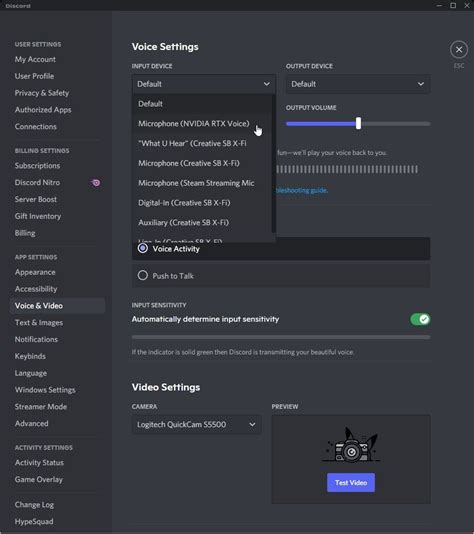This screenshot has width=474, height=534.
Task: Open Language settings
Action: [31, 373]
